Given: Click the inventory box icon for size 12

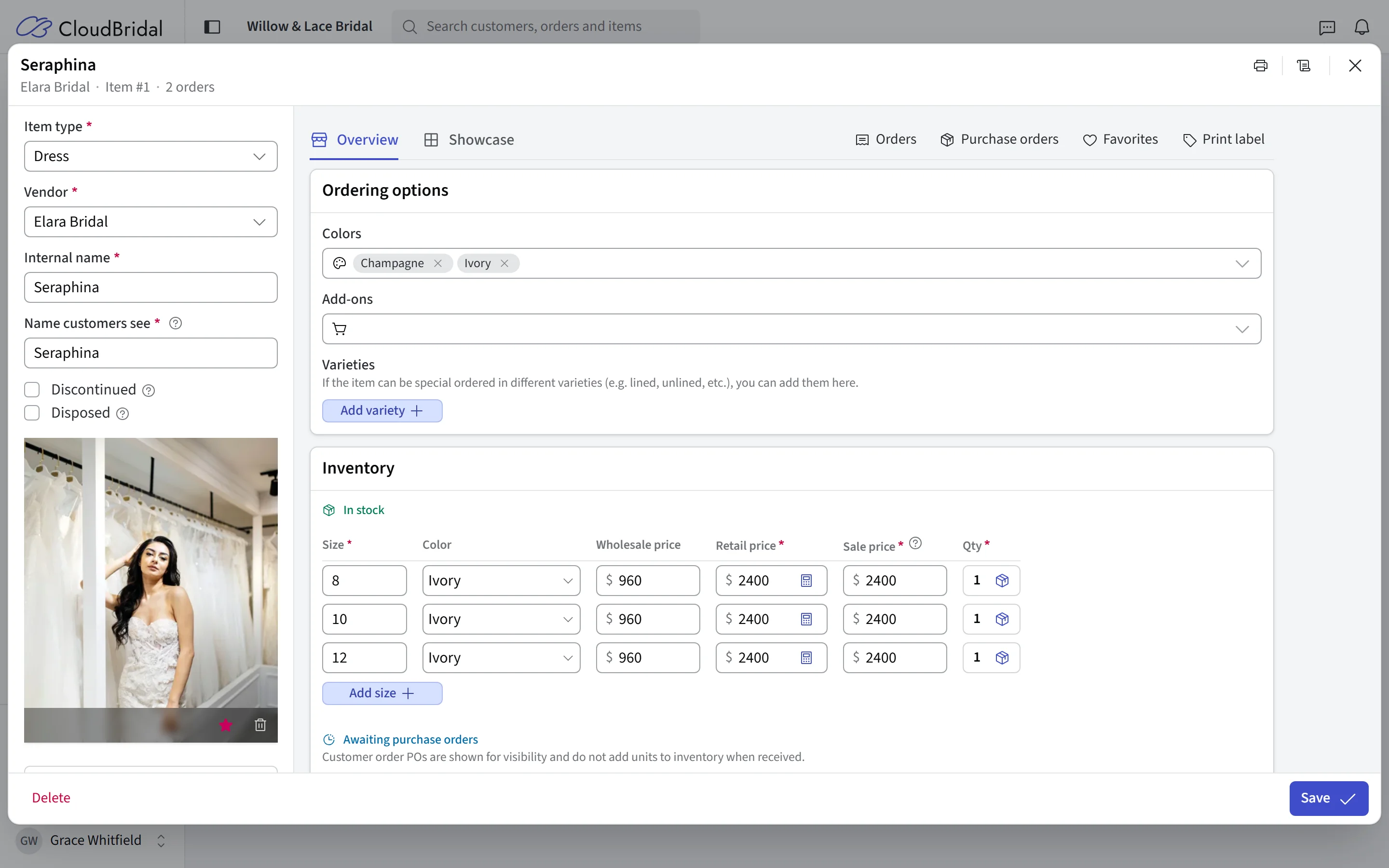Looking at the screenshot, I should pyautogui.click(x=1002, y=657).
